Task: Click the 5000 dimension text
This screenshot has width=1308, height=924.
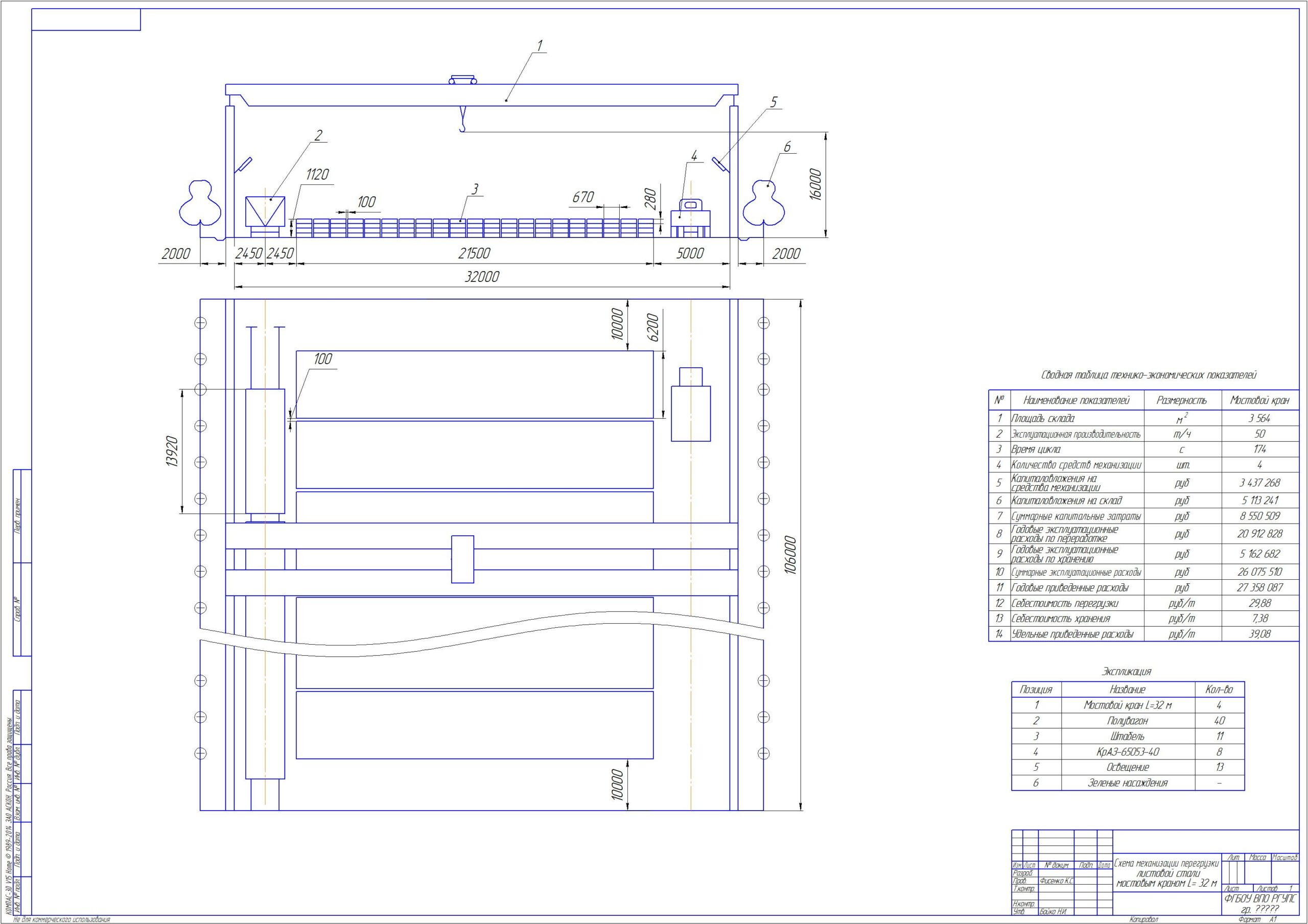Action: (690, 253)
